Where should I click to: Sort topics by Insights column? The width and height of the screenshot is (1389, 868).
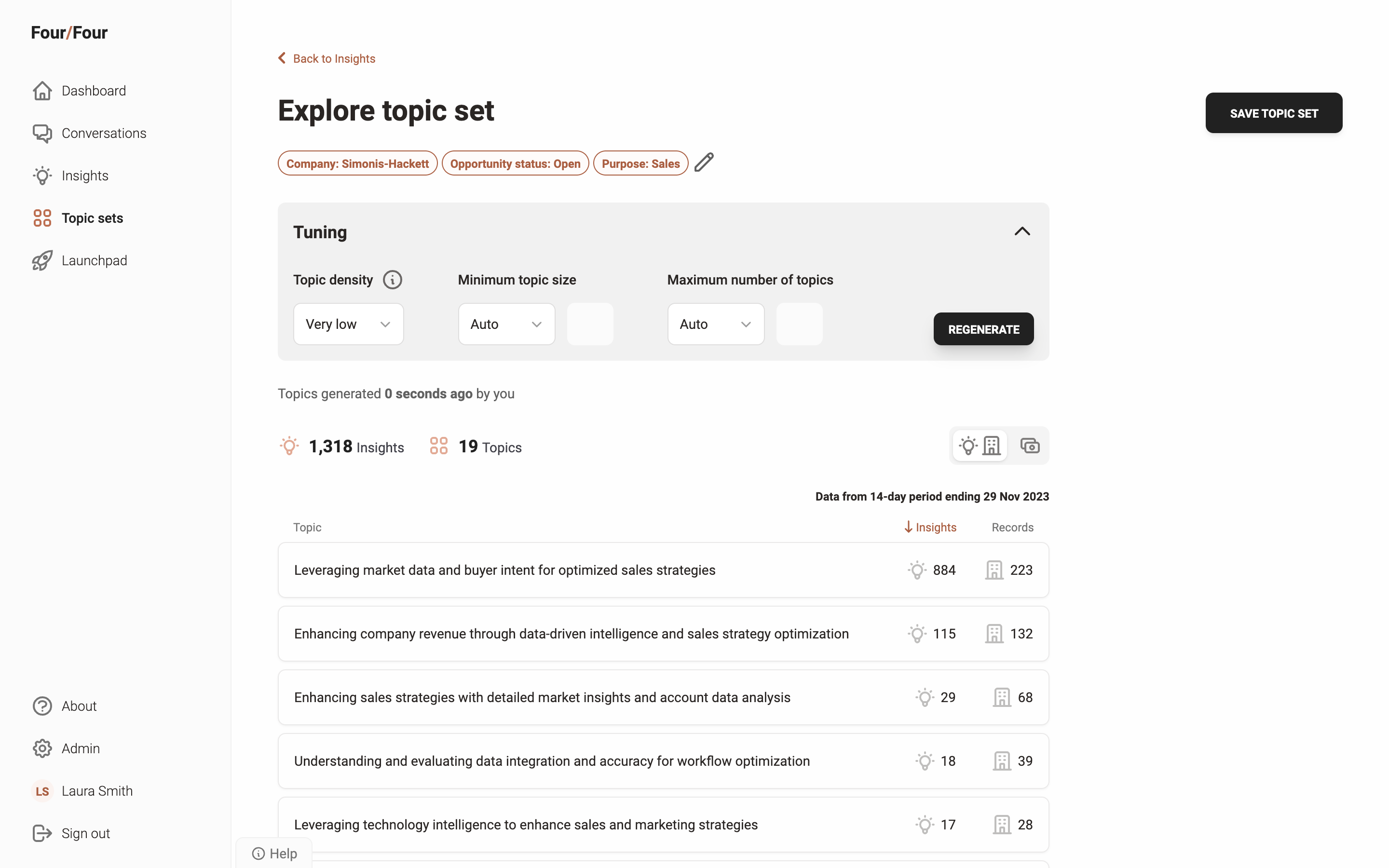coord(930,527)
